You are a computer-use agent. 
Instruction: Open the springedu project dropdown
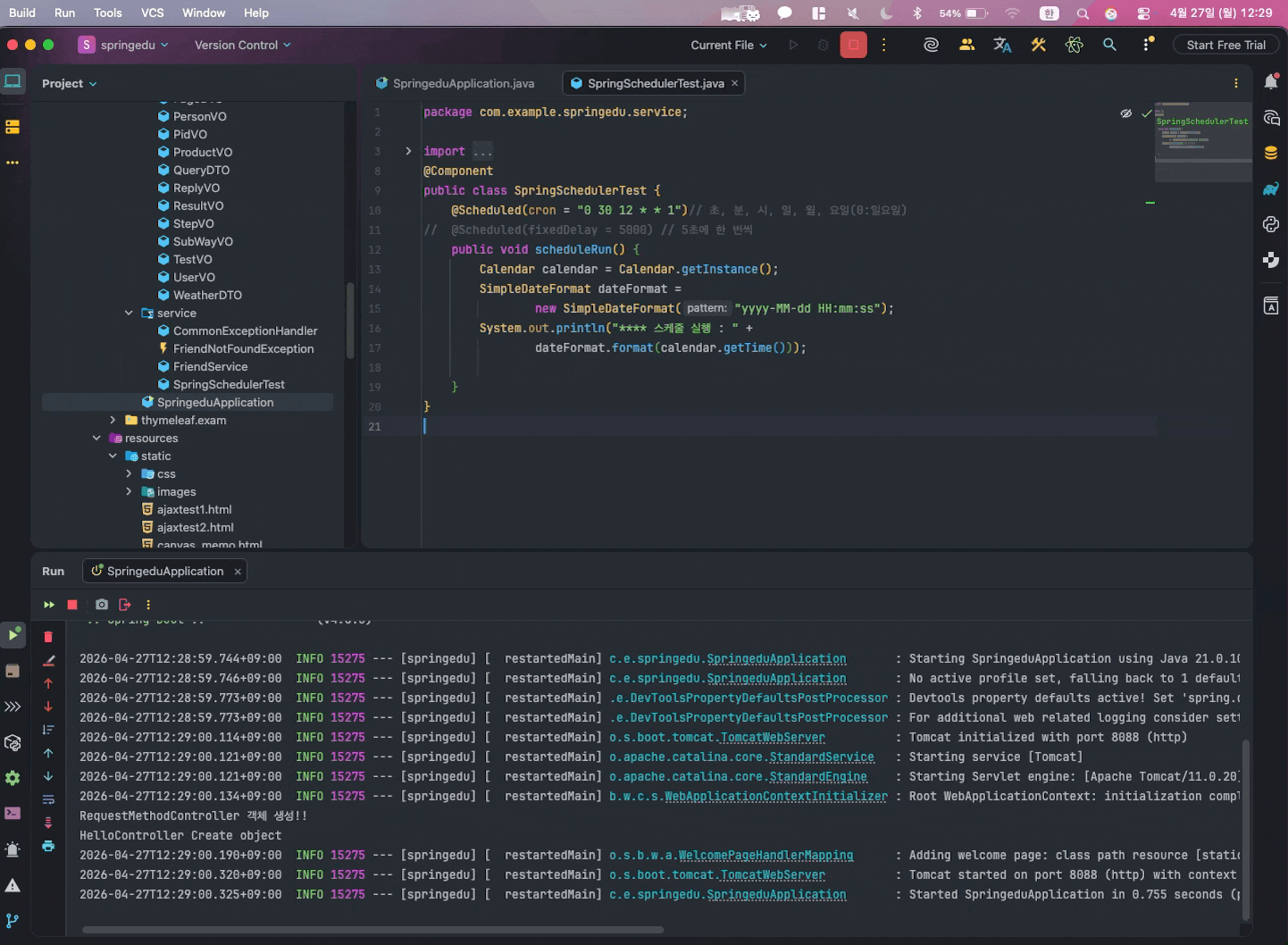tap(123, 45)
